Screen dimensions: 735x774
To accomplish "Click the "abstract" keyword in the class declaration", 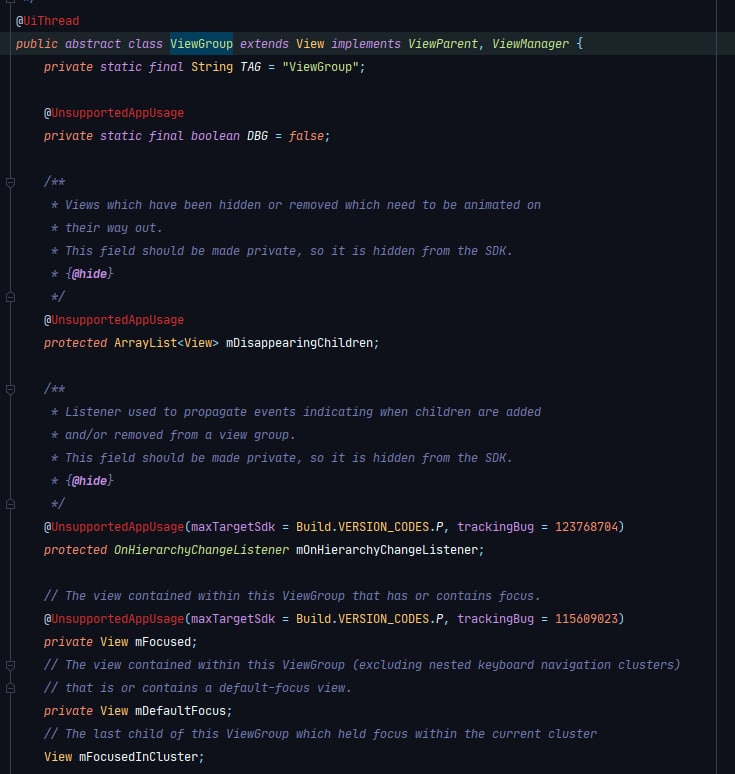I will coord(93,44).
